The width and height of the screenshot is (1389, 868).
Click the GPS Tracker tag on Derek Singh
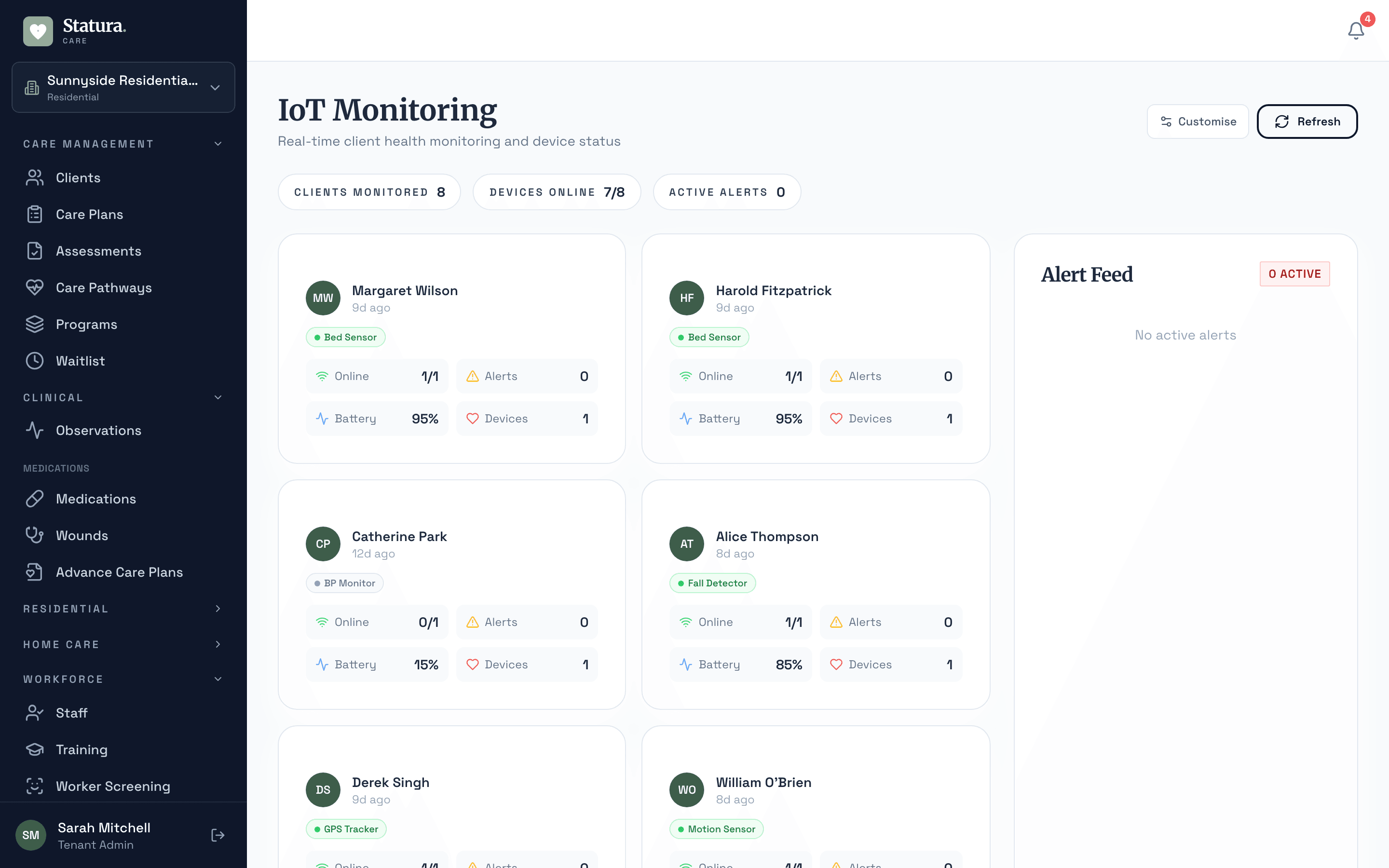pyautogui.click(x=346, y=829)
